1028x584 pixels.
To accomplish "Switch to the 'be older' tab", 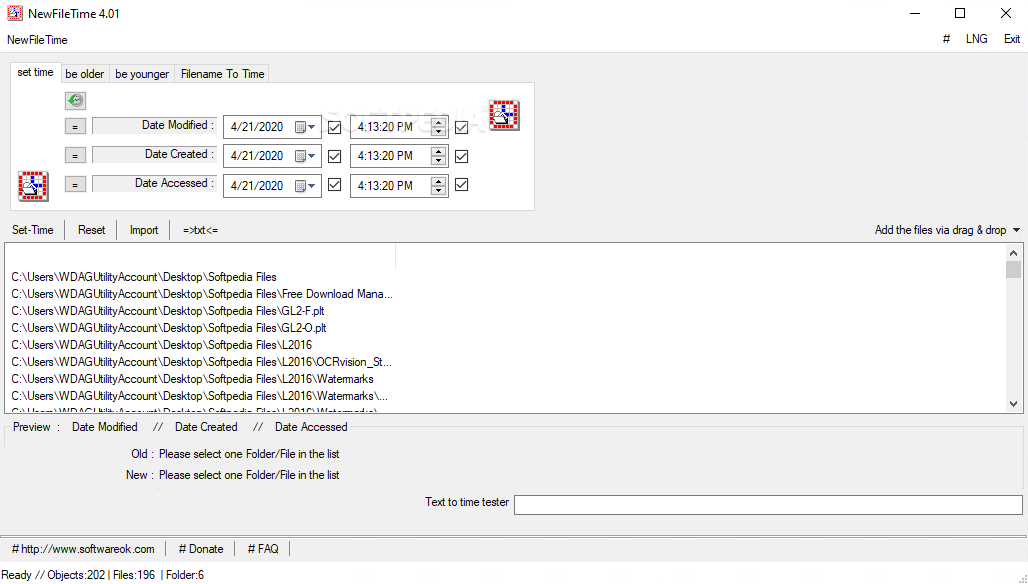I will [x=85, y=74].
